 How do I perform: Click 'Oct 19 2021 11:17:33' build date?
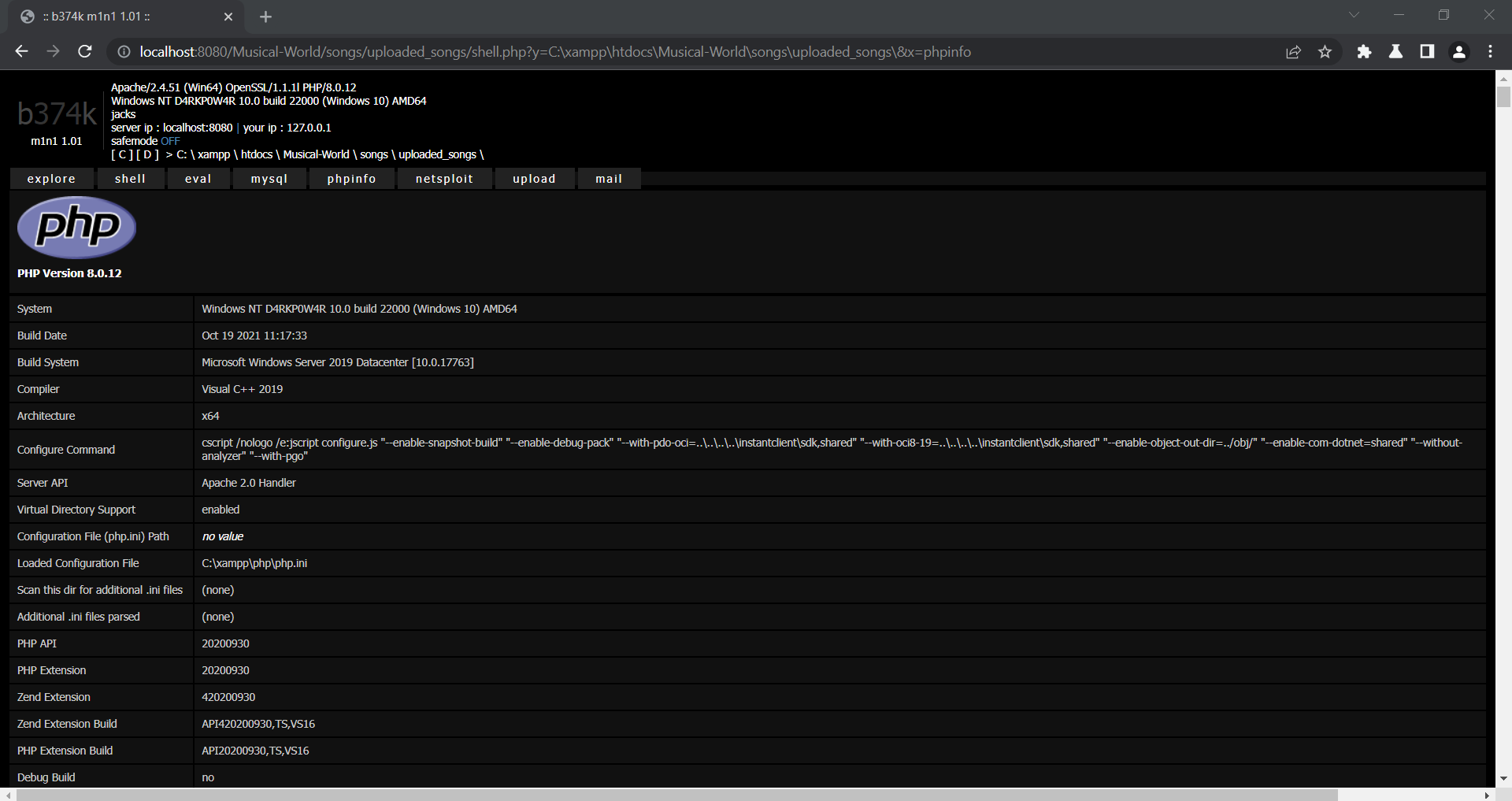point(254,336)
